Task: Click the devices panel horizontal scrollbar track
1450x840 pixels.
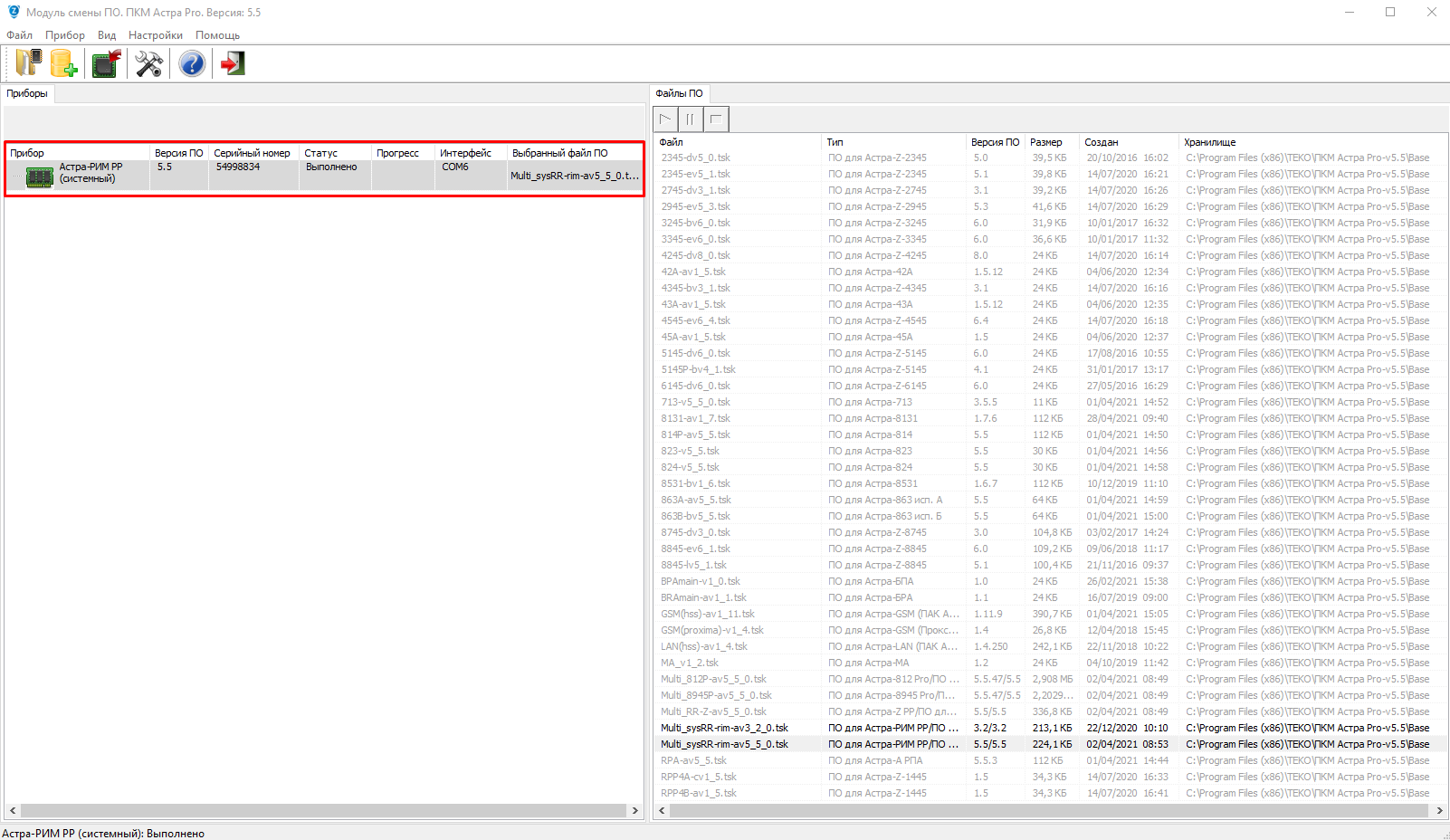Action: point(323,810)
